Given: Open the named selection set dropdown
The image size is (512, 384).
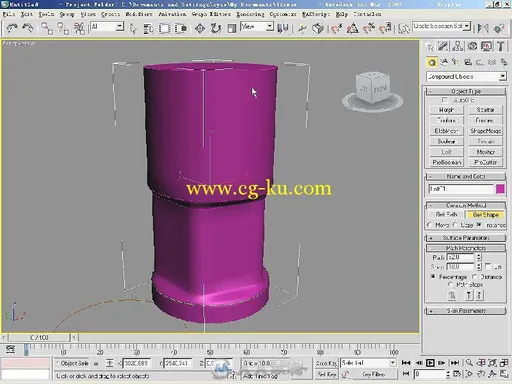Looking at the screenshot, I should 467,26.
